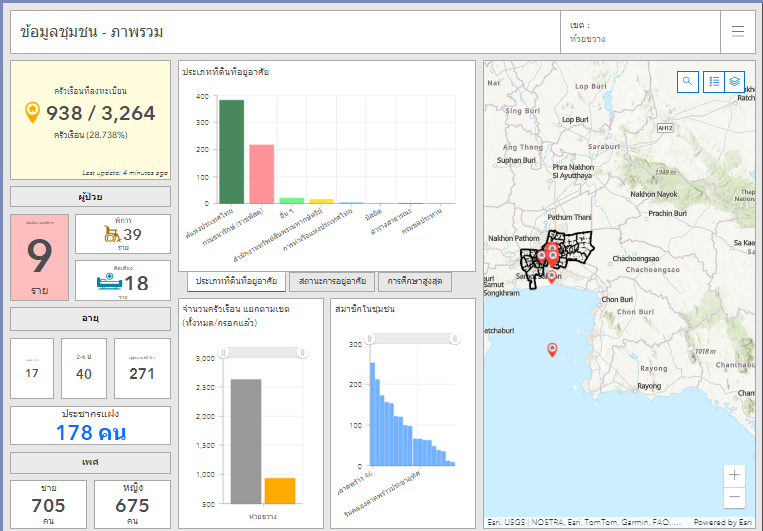Click right slider handle on community members chart
Viewport: 763px width, 531px height.
455,339
